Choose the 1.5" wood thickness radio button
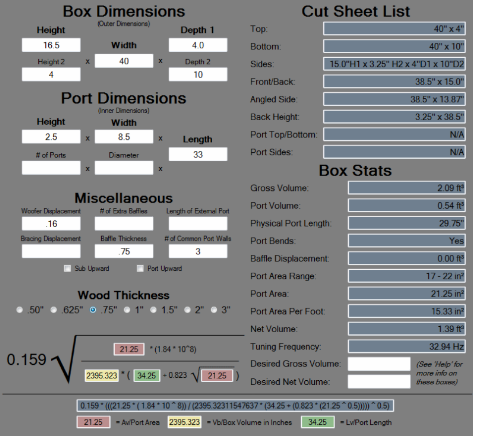The width and height of the screenshot is (500, 437). coord(153,310)
